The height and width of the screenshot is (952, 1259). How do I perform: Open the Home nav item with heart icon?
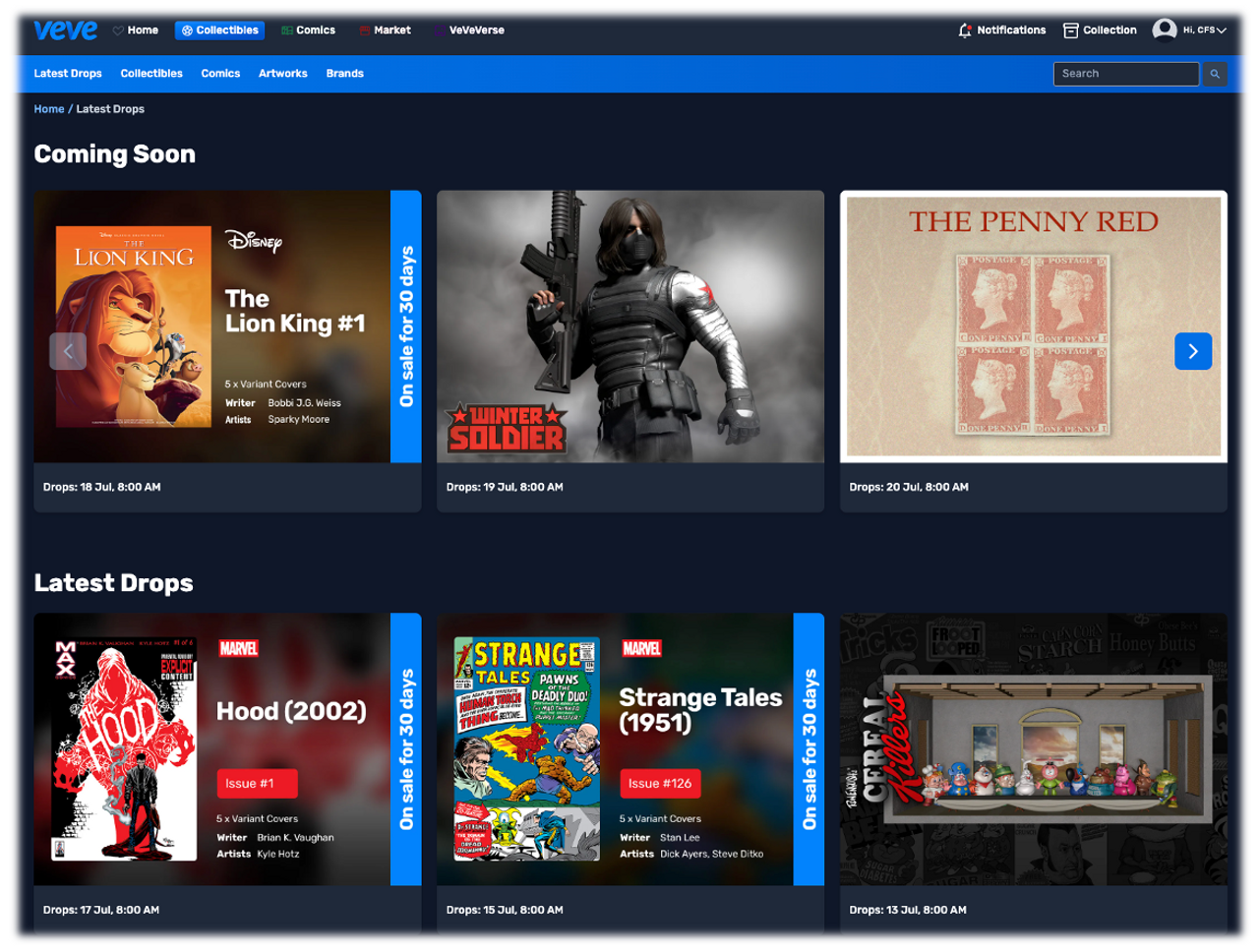[x=136, y=30]
